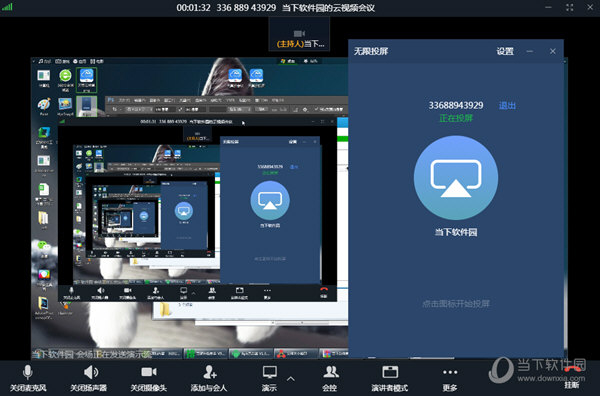Click the nested 无限投屏 round cast icon
The width and height of the screenshot is (600, 396).
coord(270,200)
